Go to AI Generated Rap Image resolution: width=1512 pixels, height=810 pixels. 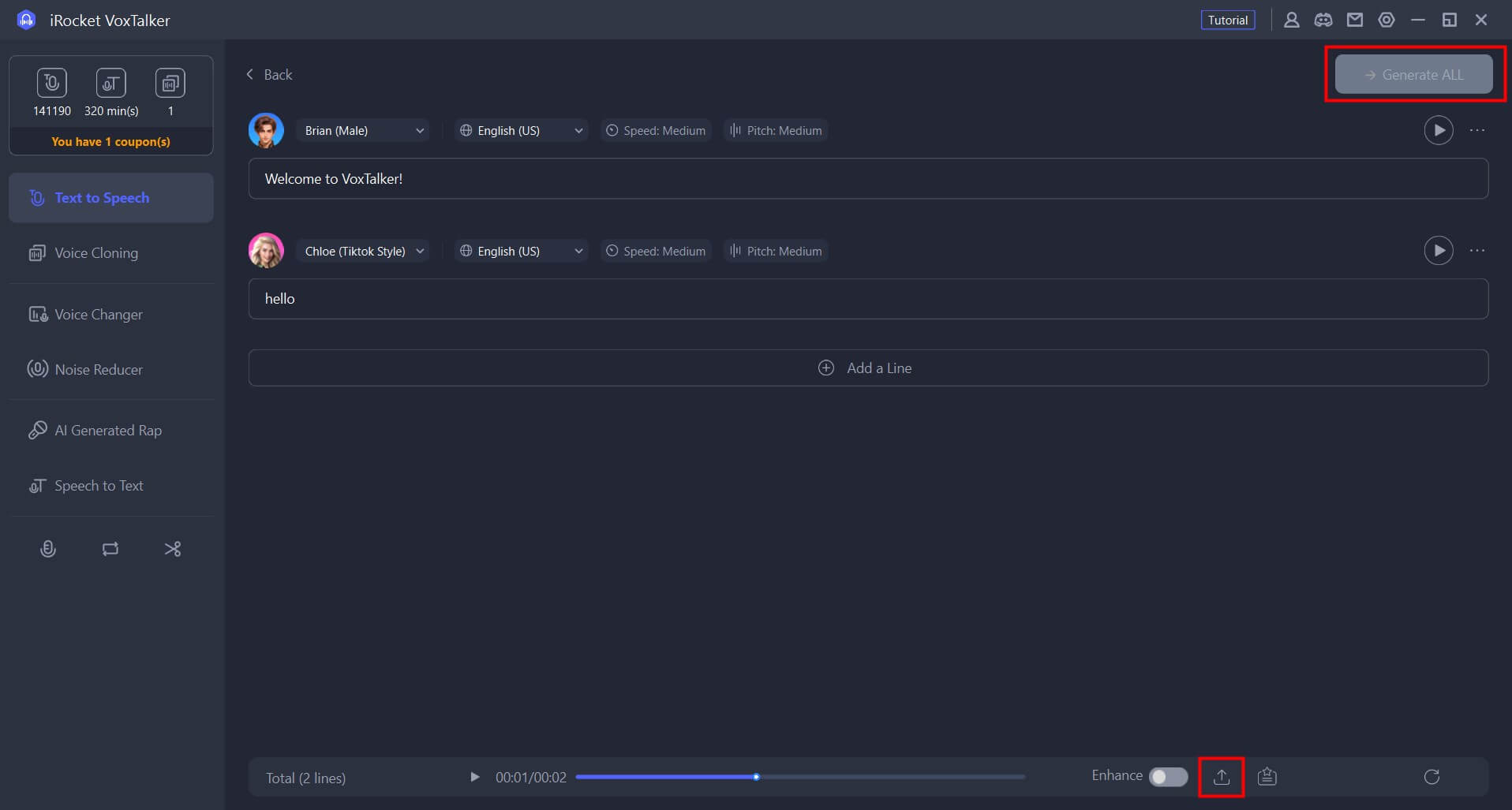click(x=111, y=431)
